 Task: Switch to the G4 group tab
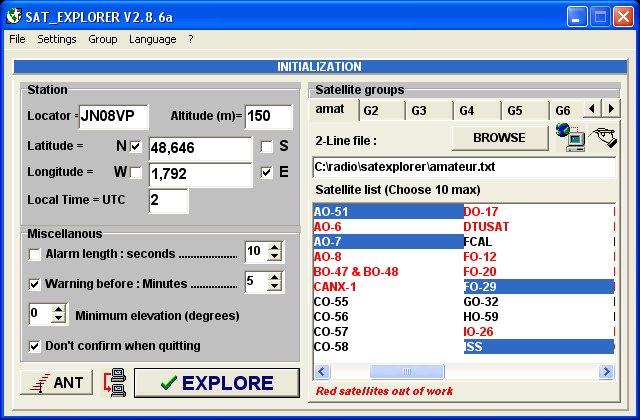tap(478, 111)
